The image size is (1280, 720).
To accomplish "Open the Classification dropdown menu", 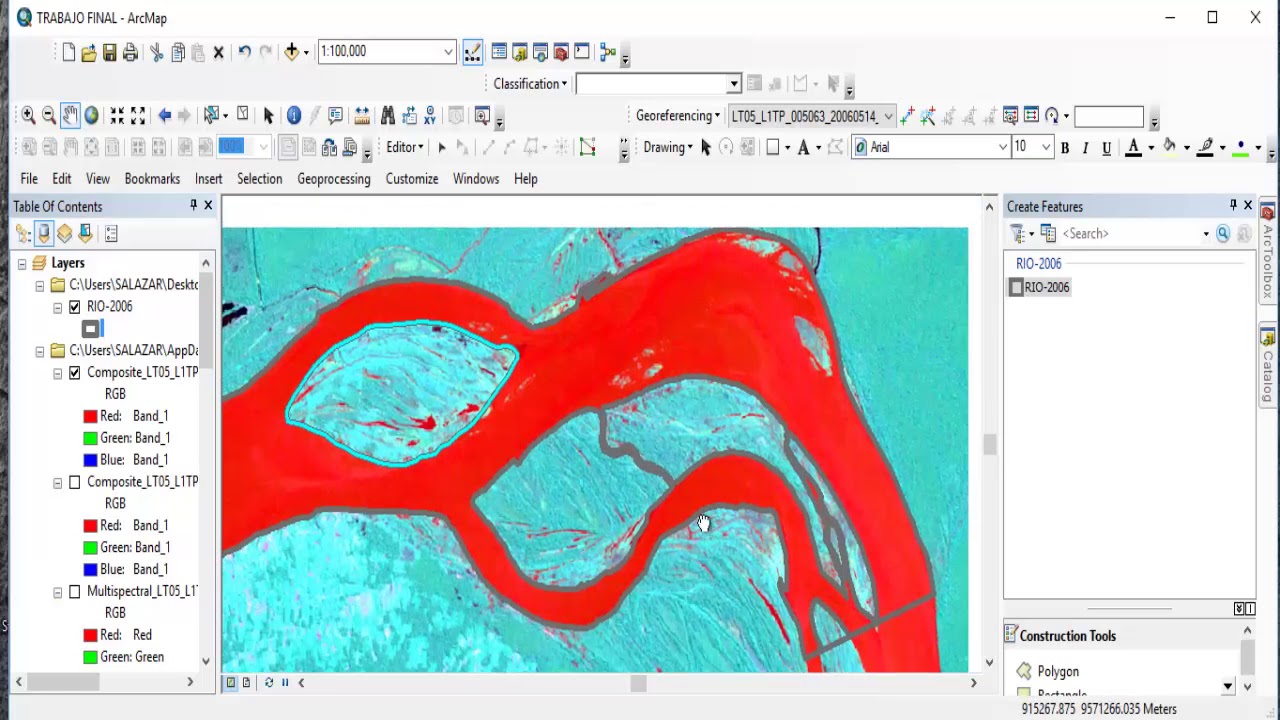I will 530,84.
